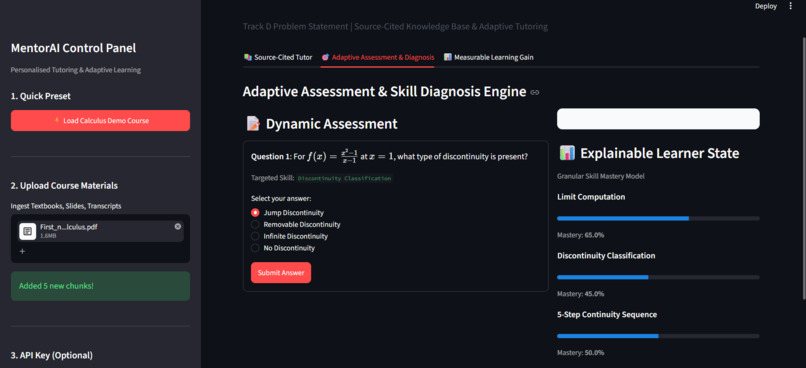Click the Dynamic Assessment notepad icon
The image size is (806, 368).
[253, 123]
